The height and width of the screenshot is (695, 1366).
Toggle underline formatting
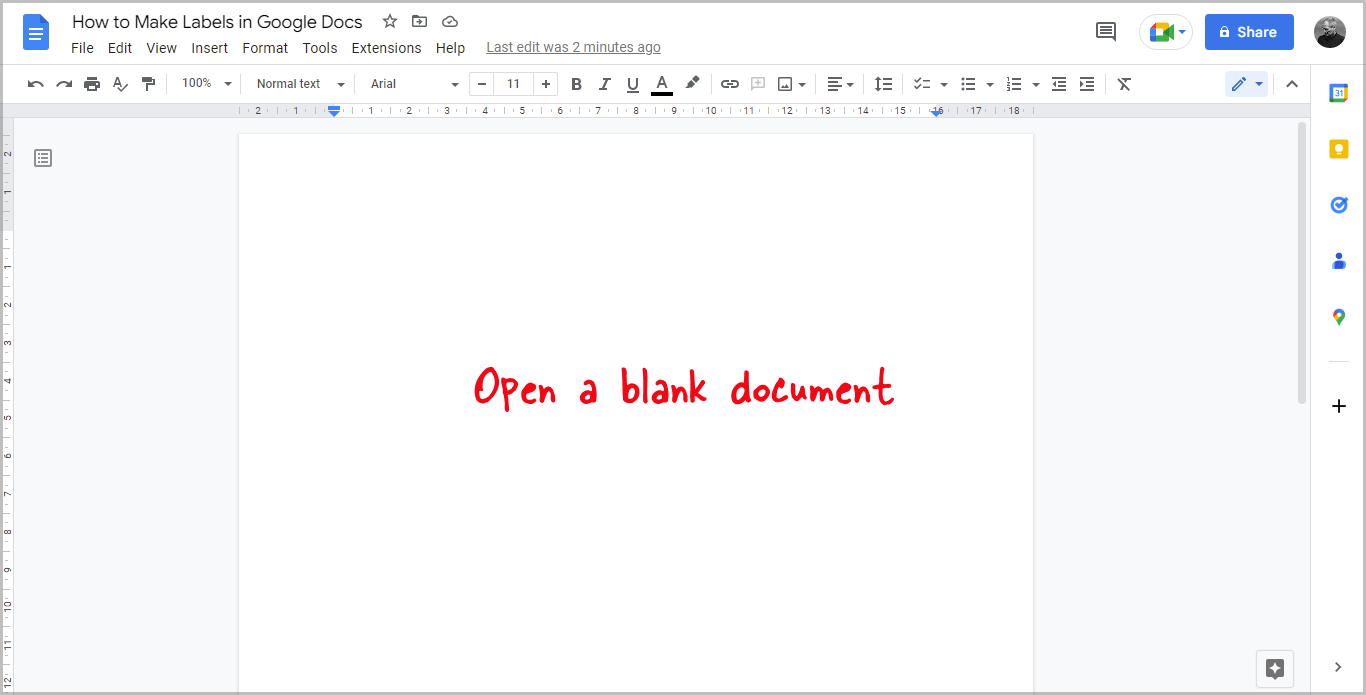coord(632,84)
